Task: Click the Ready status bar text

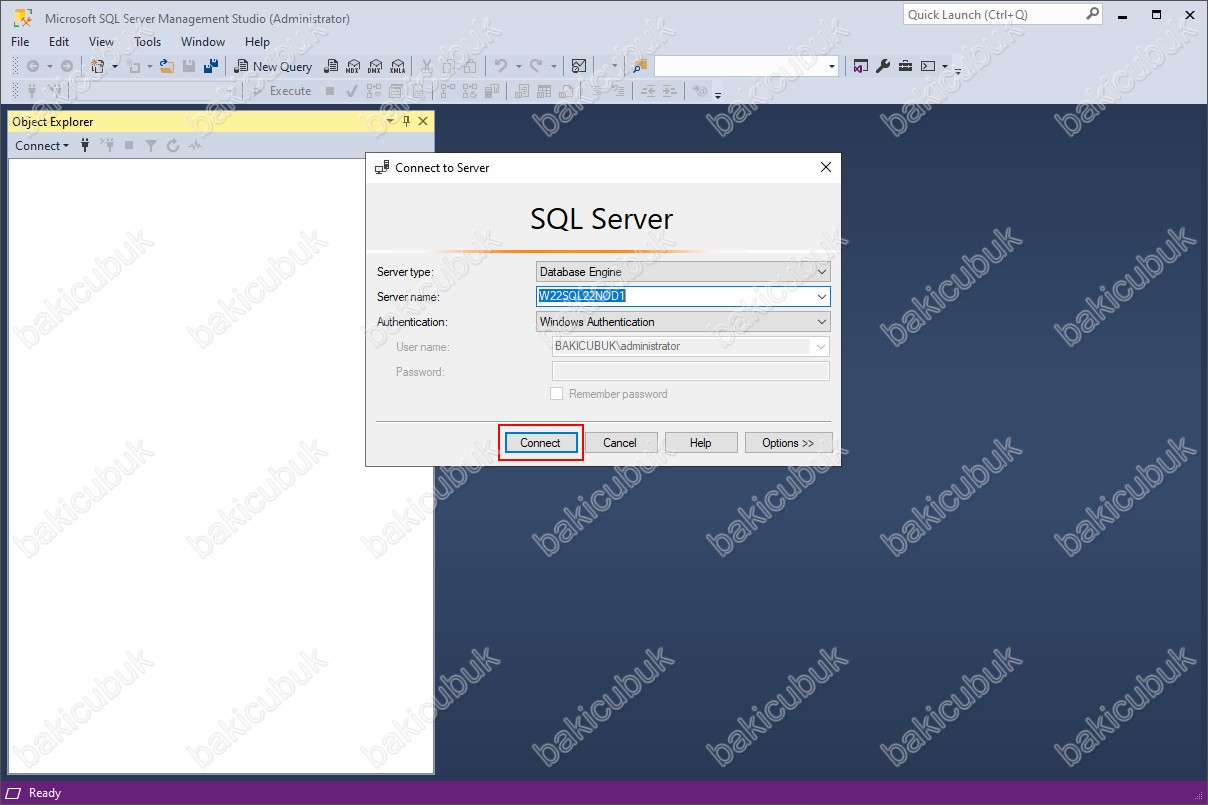Action: click(45, 793)
